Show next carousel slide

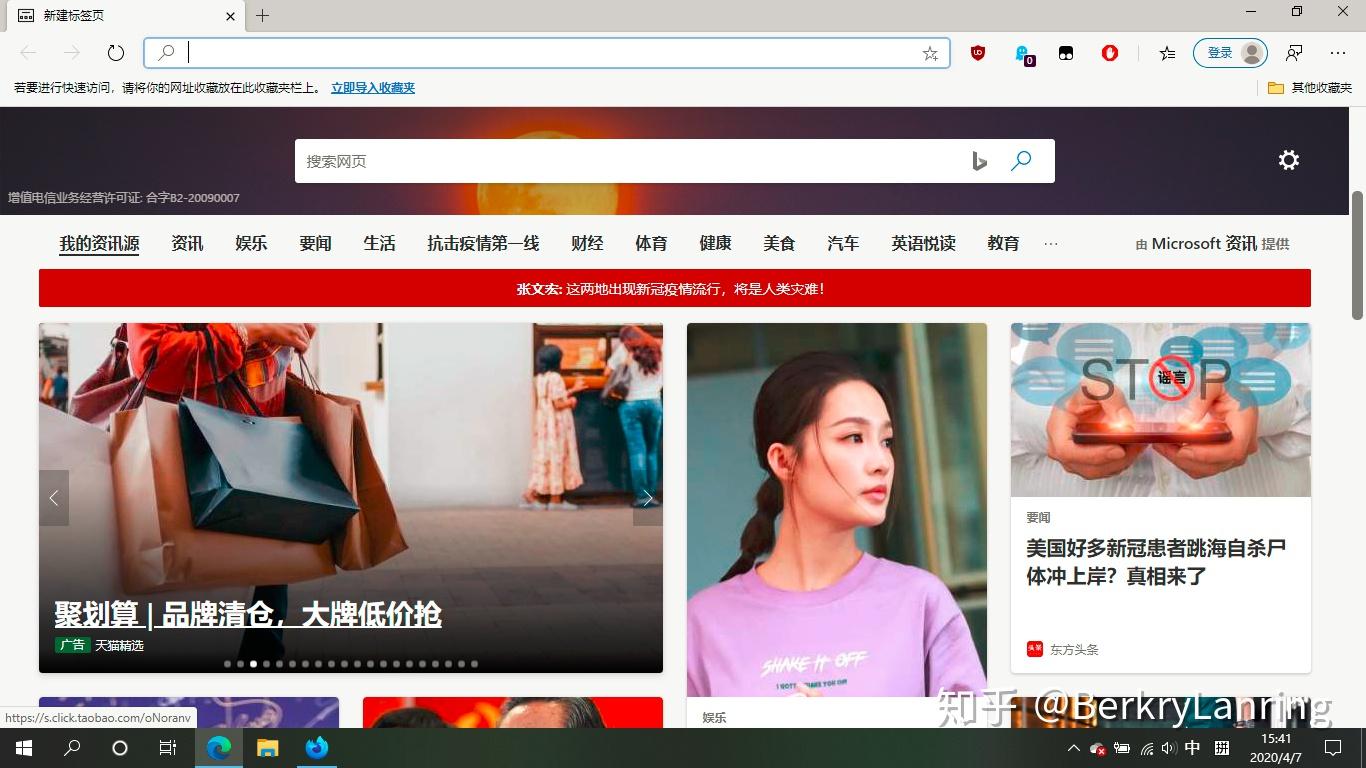pos(648,497)
